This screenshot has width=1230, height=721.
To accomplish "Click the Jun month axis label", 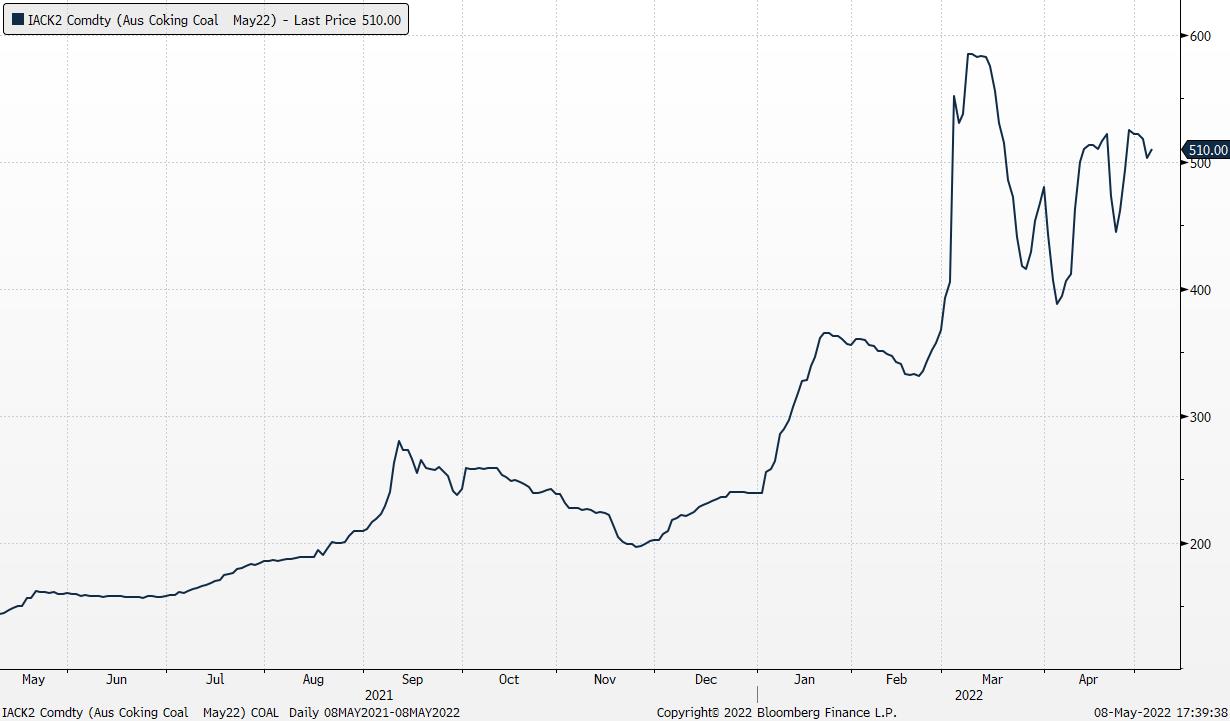I will [116, 680].
